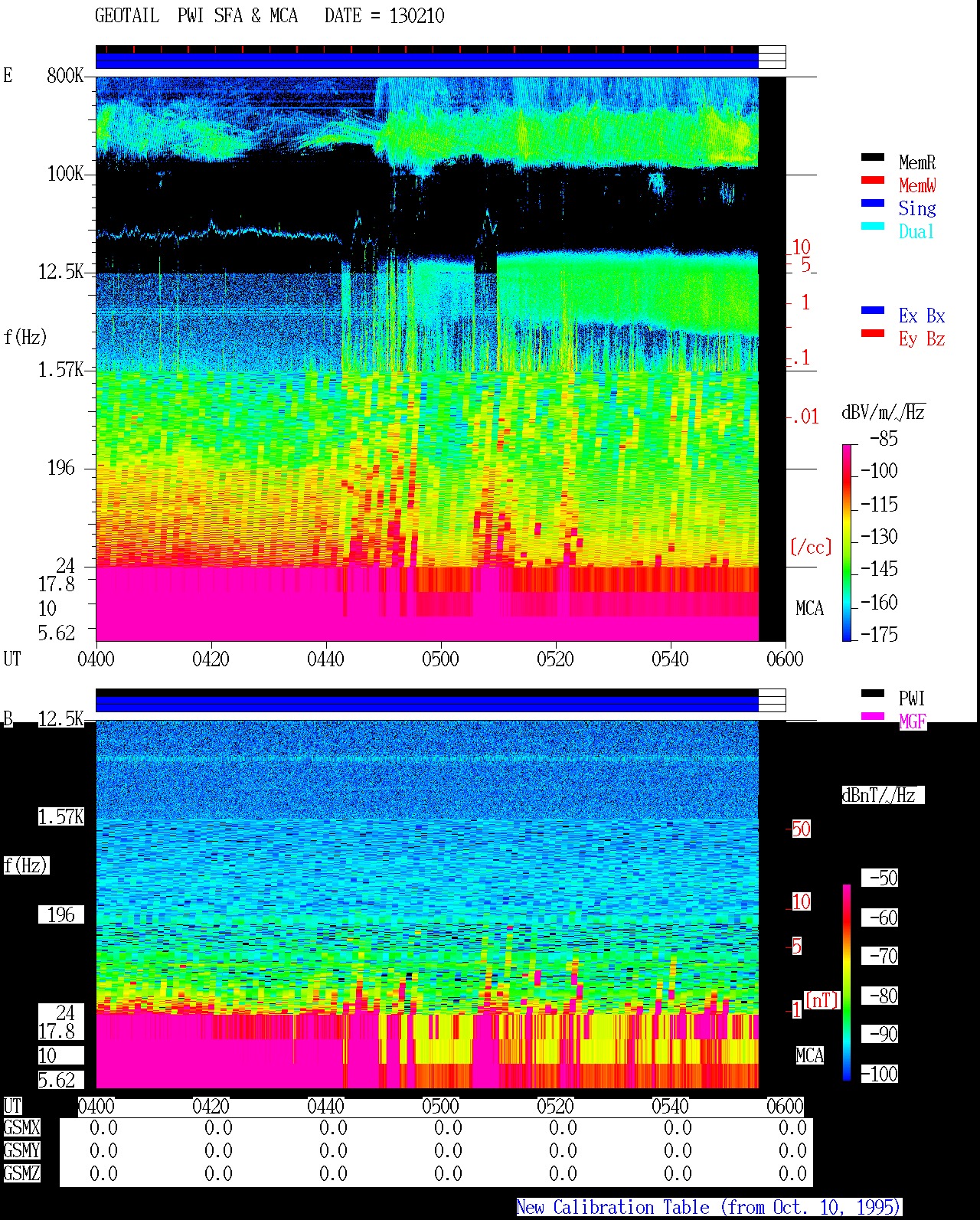Click the "-85" color scale value
This screenshot has width=980, height=1220.
pyautogui.click(x=884, y=439)
